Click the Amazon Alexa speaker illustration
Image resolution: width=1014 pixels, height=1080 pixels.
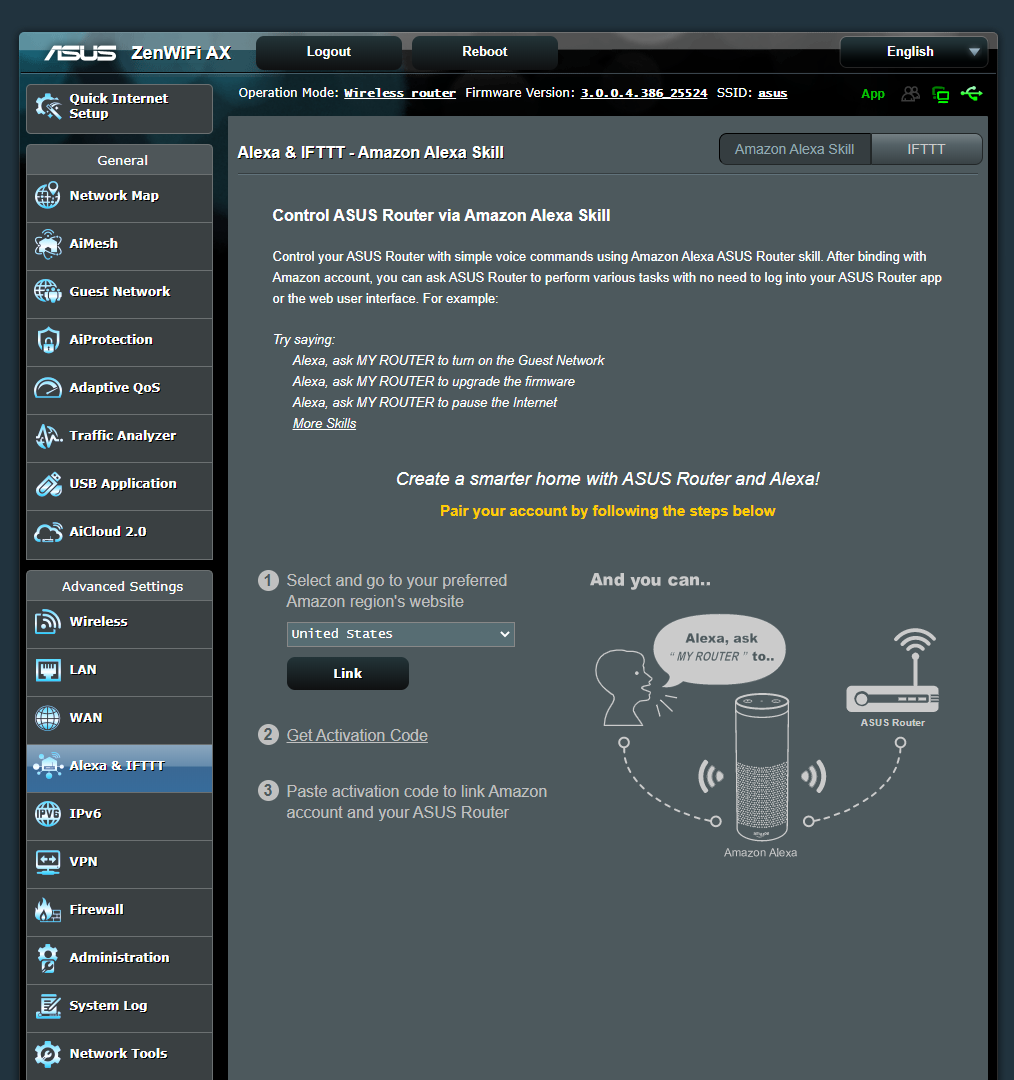pyautogui.click(x=761, y=767)
